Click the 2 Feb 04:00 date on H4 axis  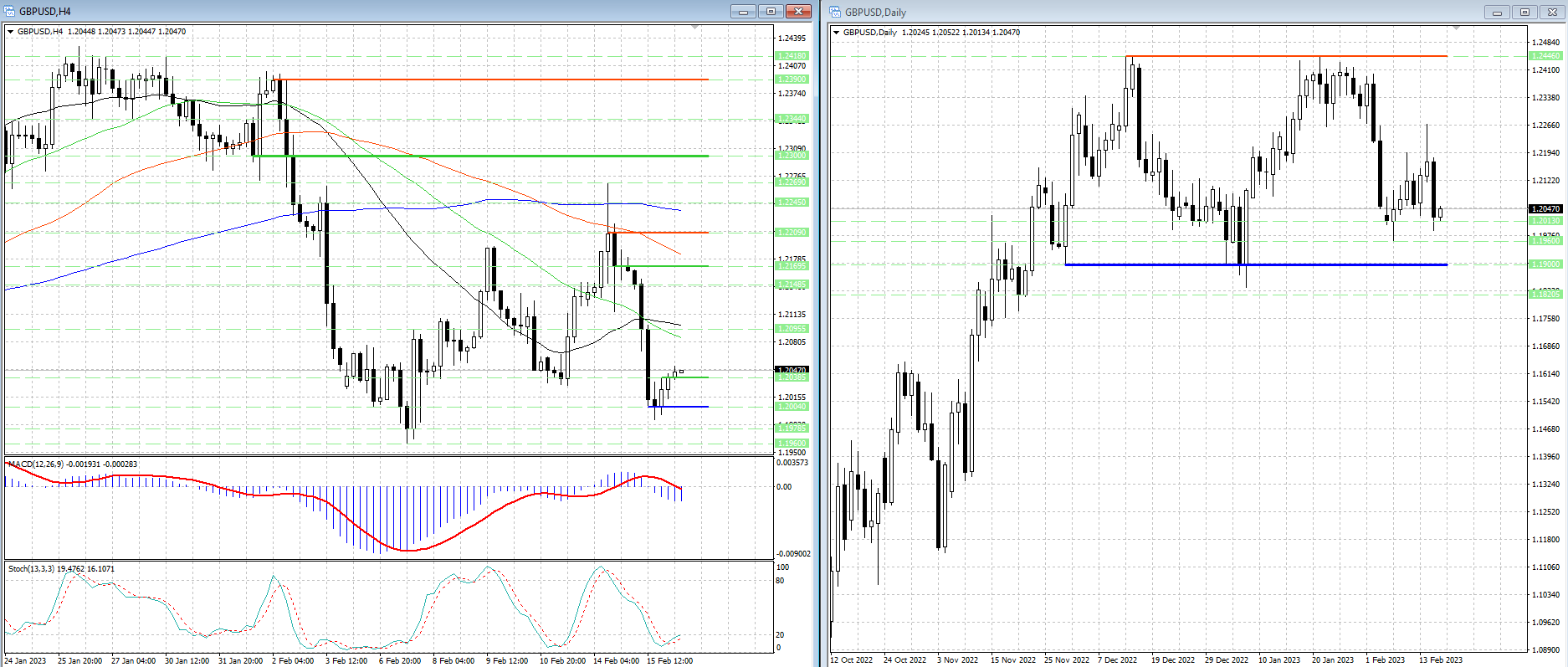point(293,661)
